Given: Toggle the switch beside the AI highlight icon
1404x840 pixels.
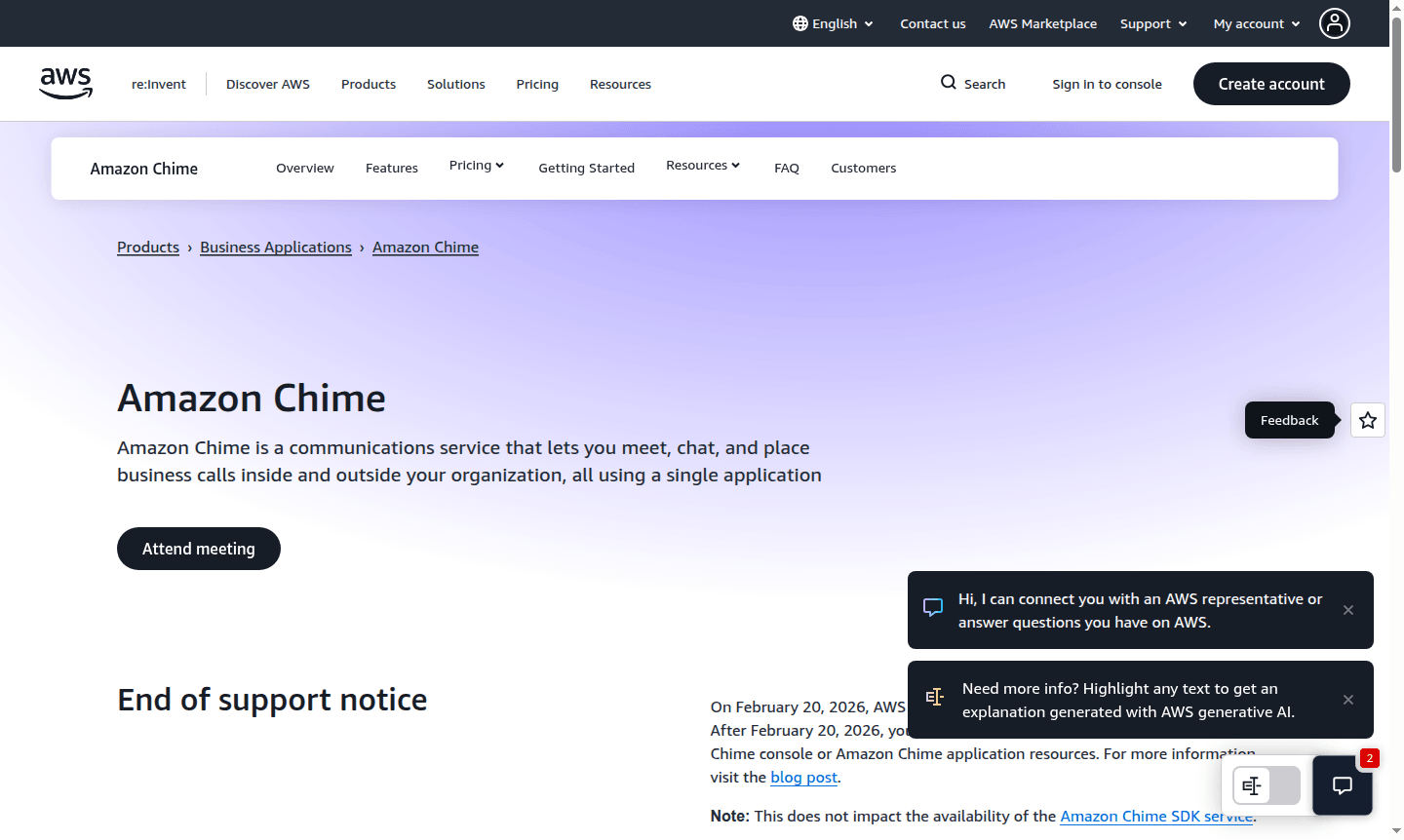Looking at the screenshot, I should coord(1284,785).
